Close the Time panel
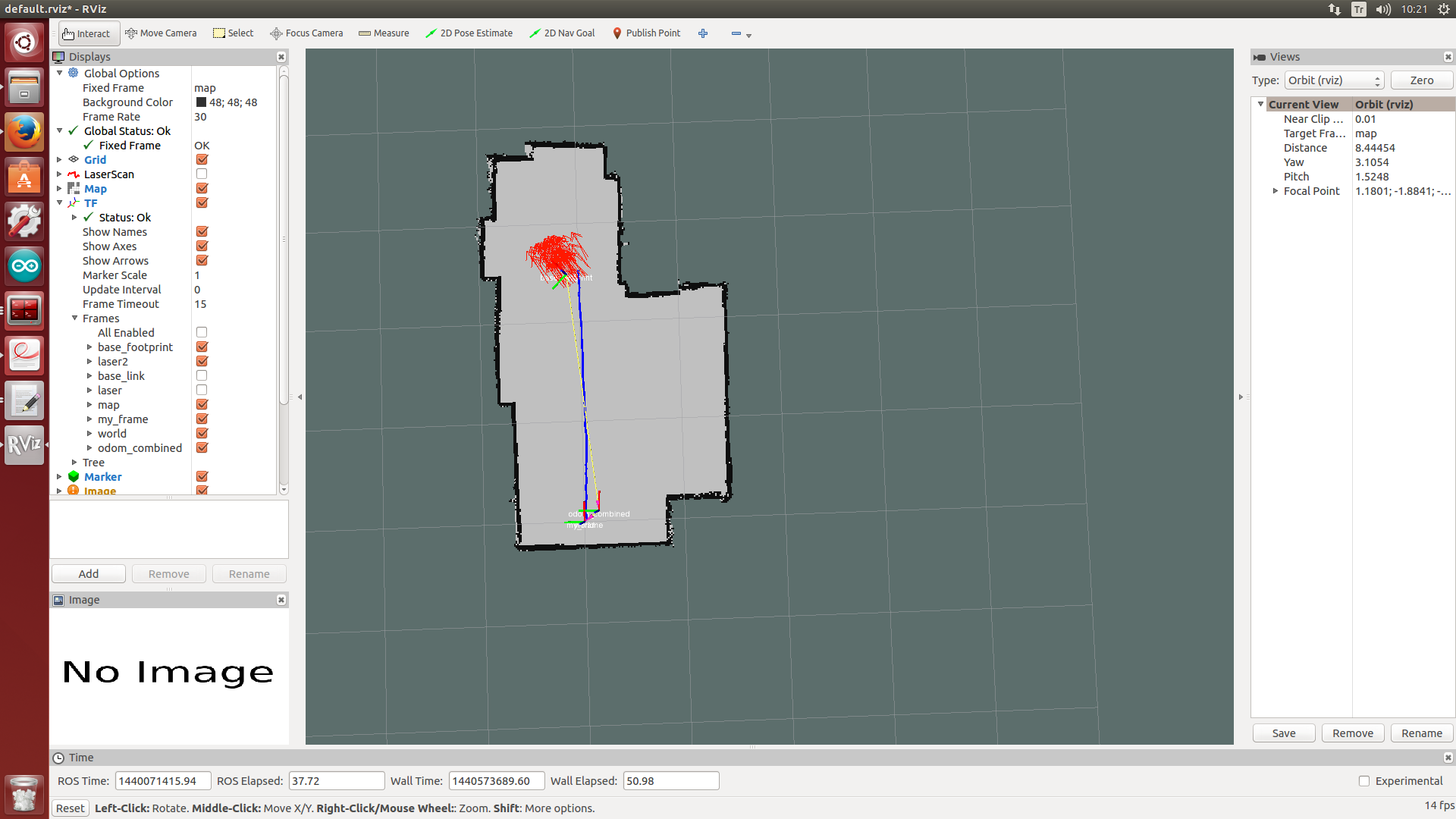 [1448, 758]
